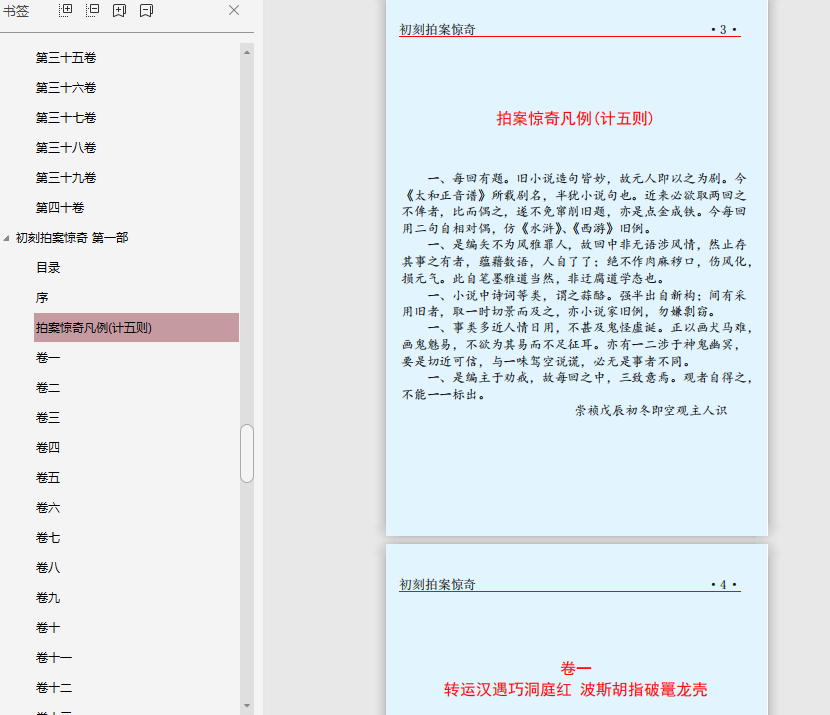The image size is (830, 715).
Task: Click the bookmarks panel scrollbar thumb
Action: 247,454
